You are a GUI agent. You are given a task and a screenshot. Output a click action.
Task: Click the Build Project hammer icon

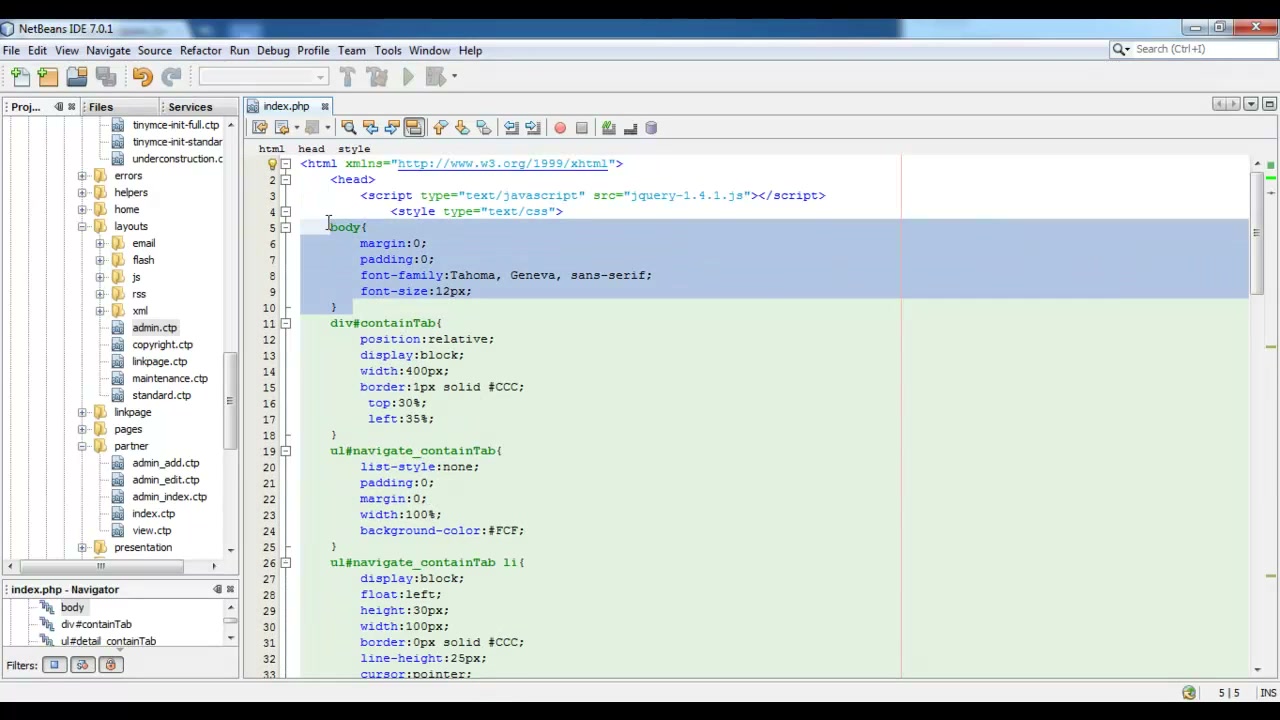click(x=347, y=76)
